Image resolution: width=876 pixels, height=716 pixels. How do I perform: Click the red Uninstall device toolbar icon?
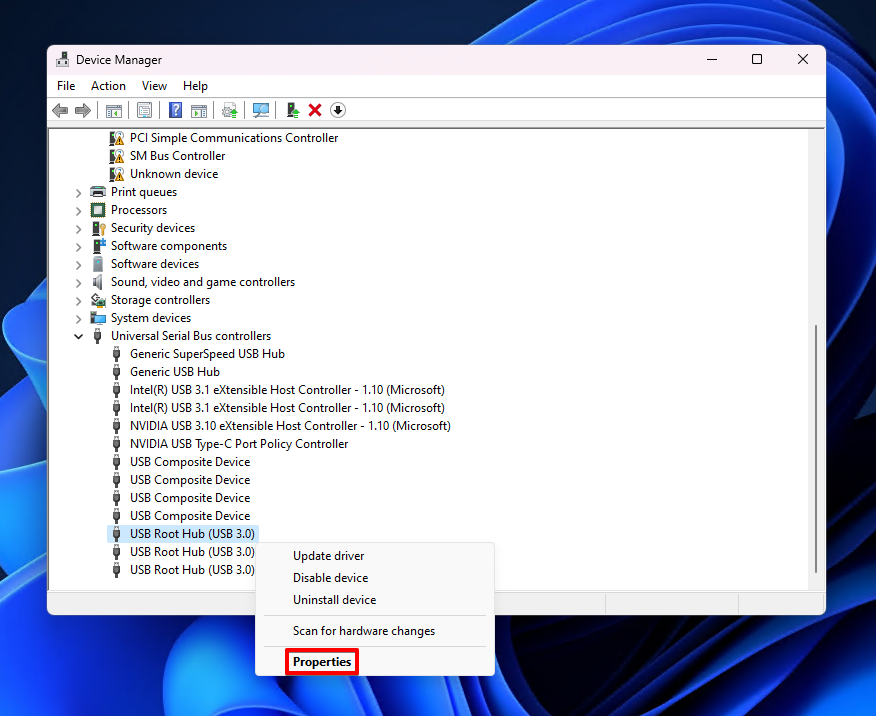click(x=313, y=110)
